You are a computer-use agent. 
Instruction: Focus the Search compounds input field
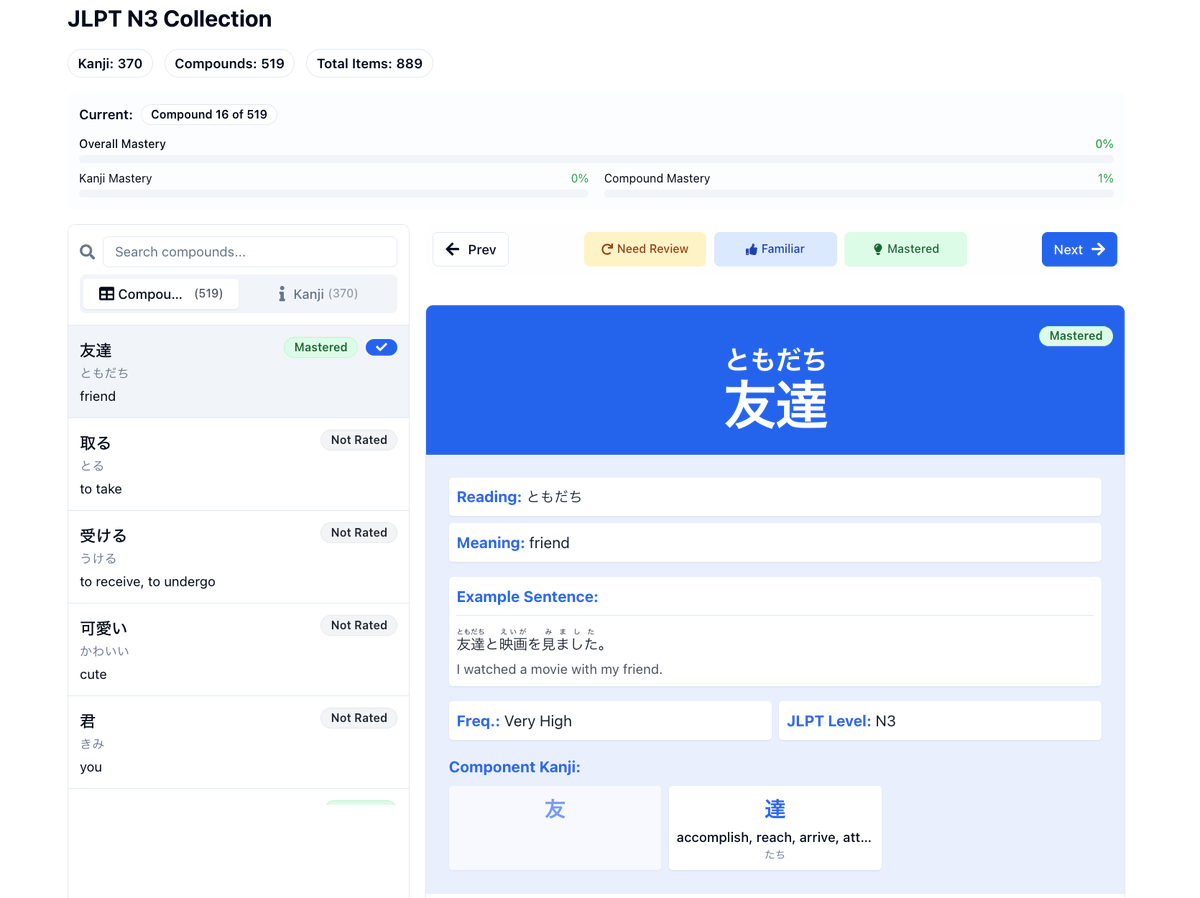250,252
